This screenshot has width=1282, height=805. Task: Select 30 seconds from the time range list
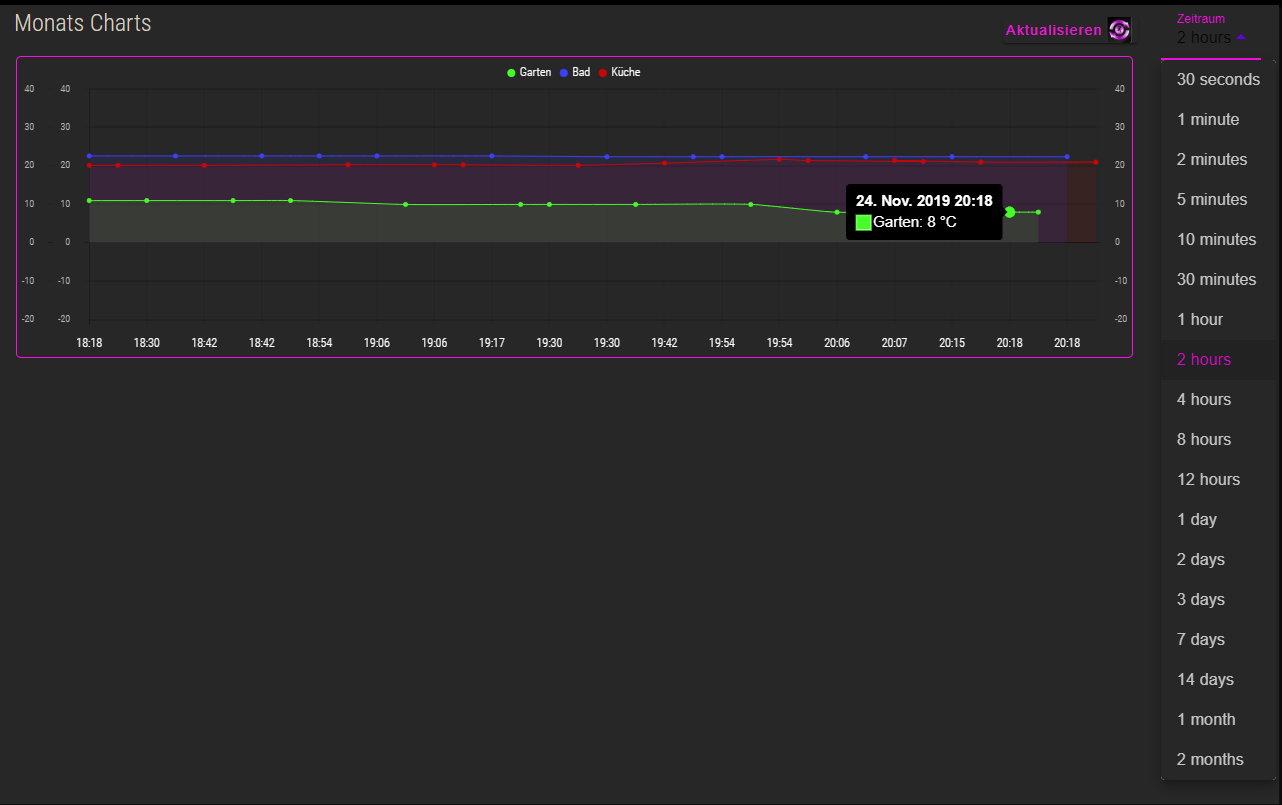(1218, 79)
